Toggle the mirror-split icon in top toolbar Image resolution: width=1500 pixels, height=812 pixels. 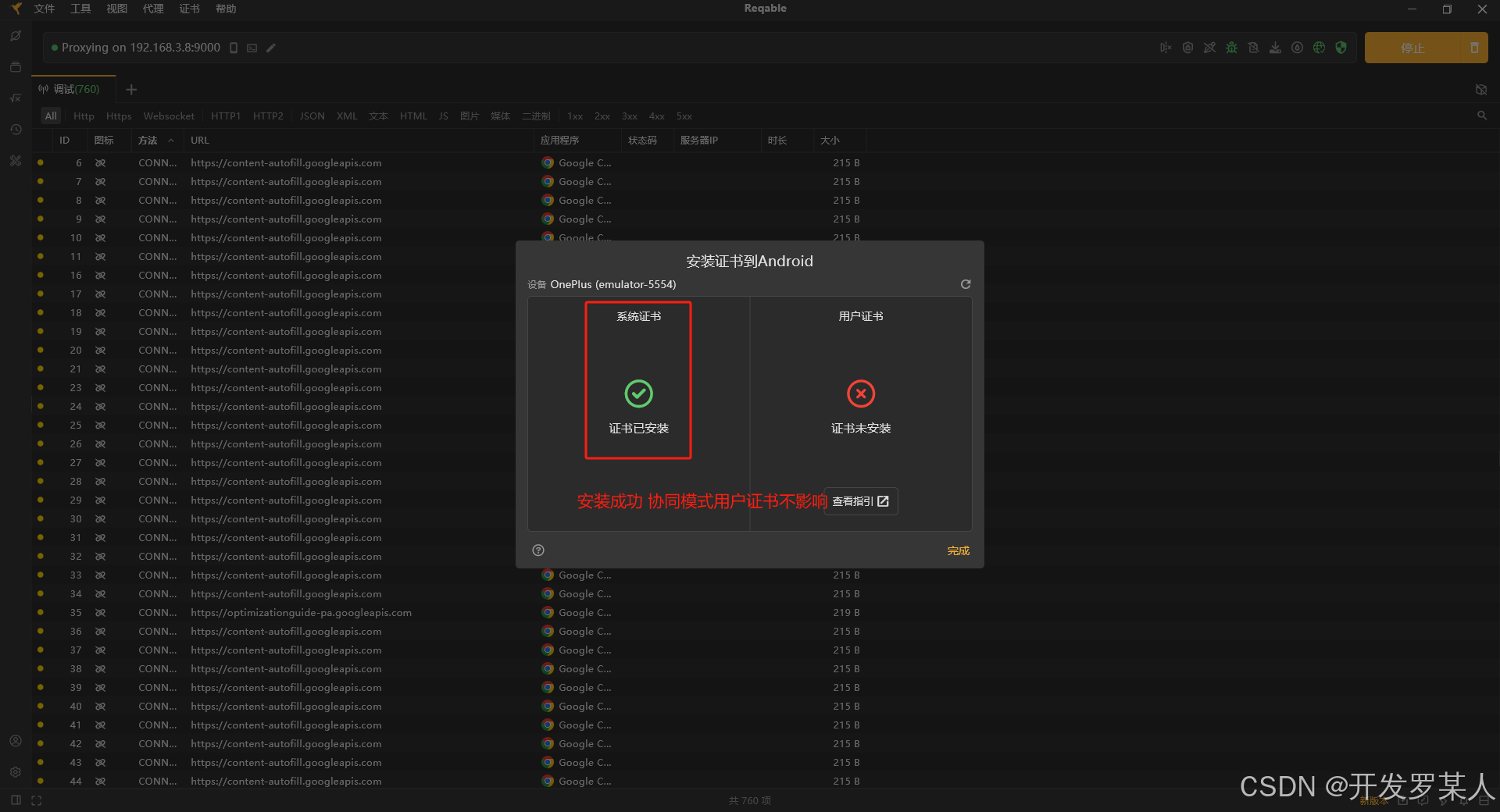[1166, 48]
